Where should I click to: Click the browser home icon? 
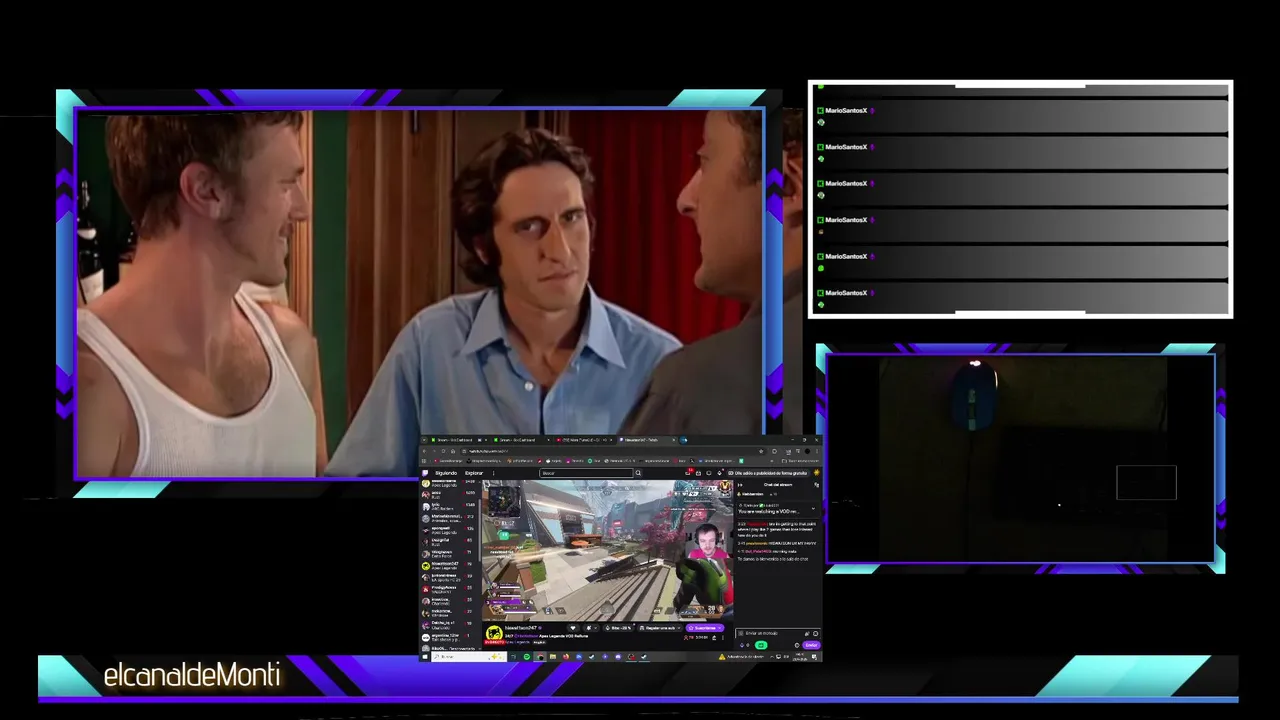pos(453,451)
